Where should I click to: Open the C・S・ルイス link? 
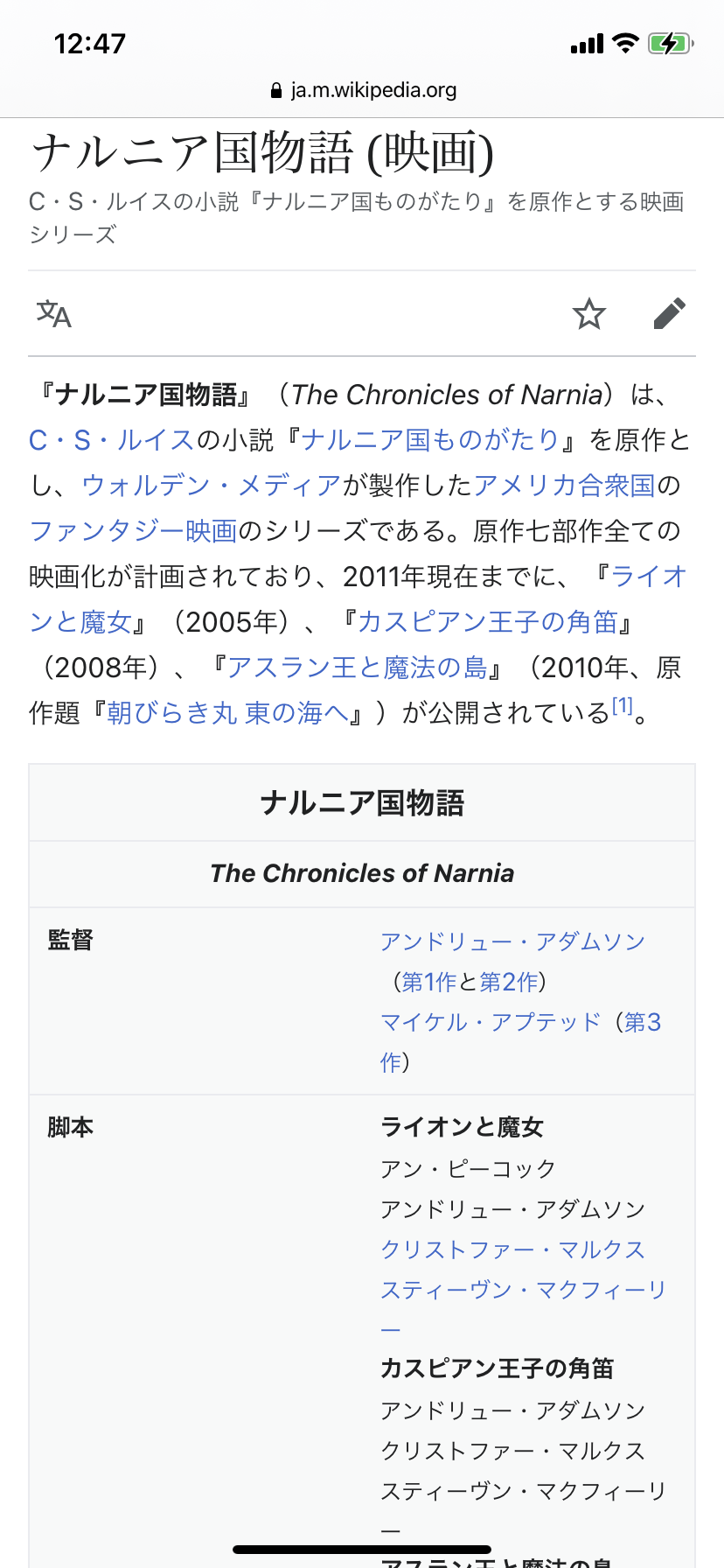click(x=111, y=439)
